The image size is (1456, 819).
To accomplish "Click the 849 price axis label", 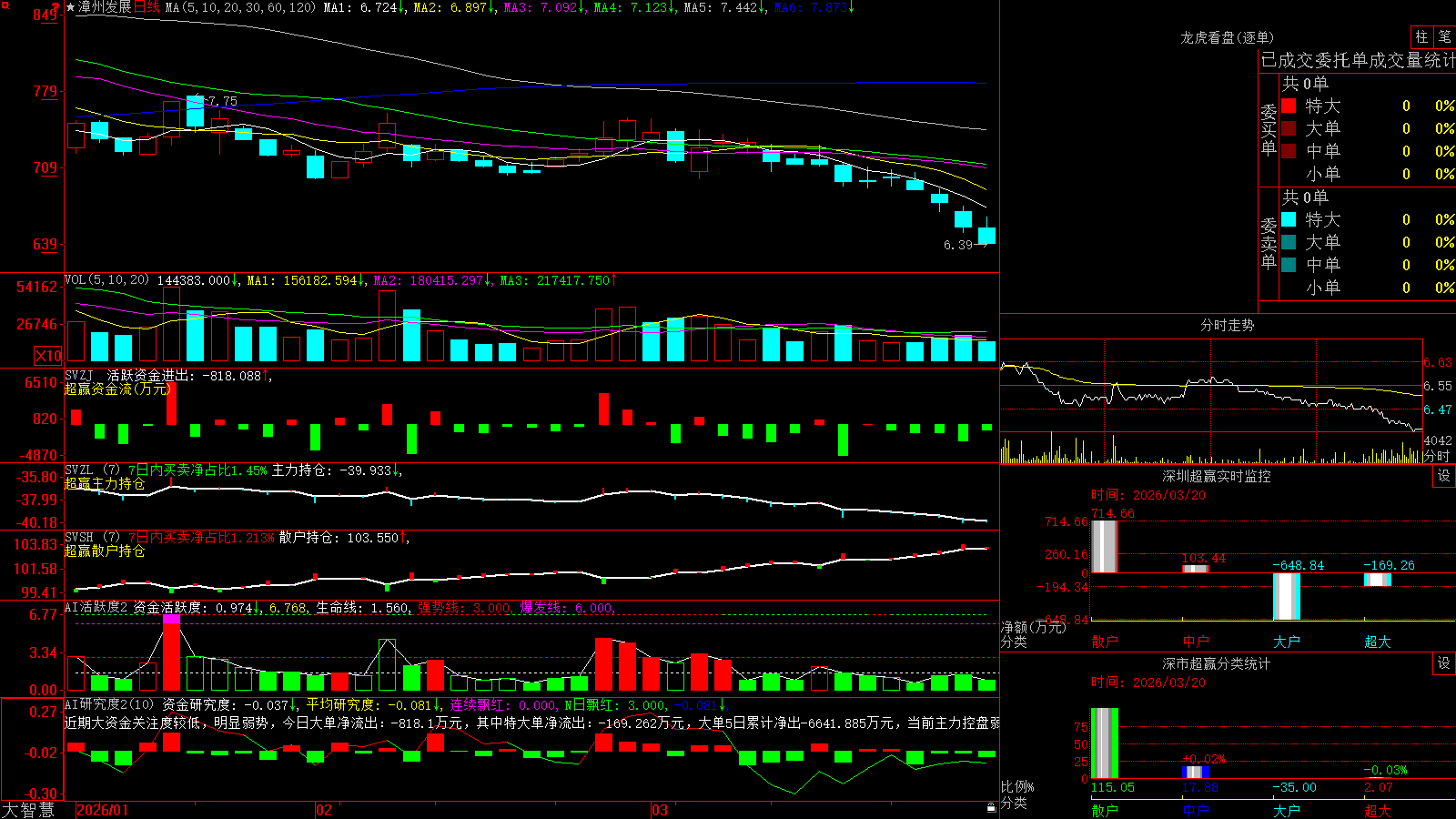I will pyautogui.click(x=45, y=15).
